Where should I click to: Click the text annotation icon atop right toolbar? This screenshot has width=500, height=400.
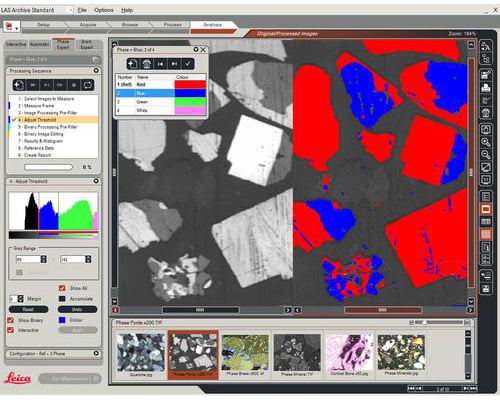coord(486,46)
